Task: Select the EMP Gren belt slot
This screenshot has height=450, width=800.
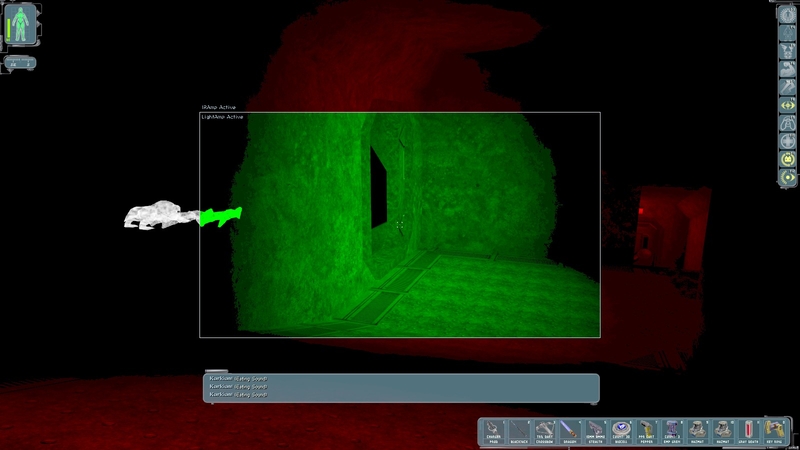Action: click(x=671, y=432)
